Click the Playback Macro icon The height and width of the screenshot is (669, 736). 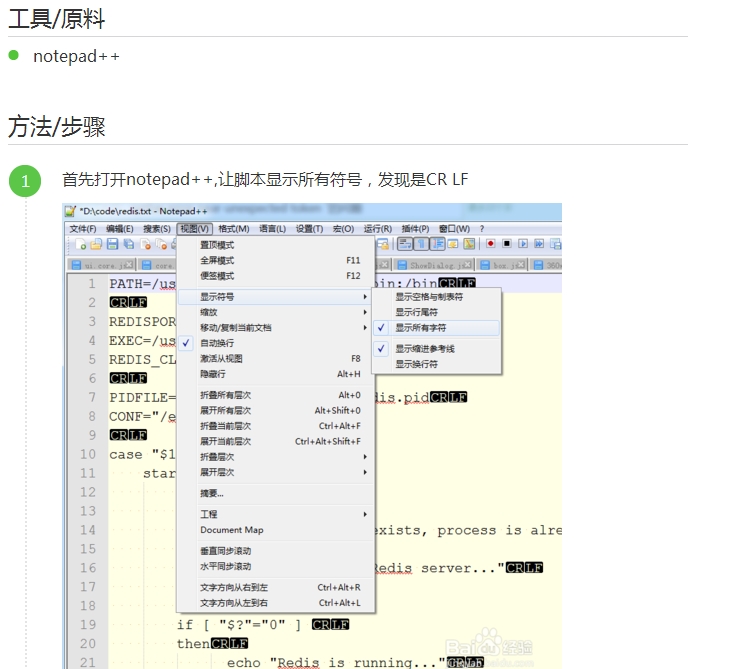click(523, 244)
